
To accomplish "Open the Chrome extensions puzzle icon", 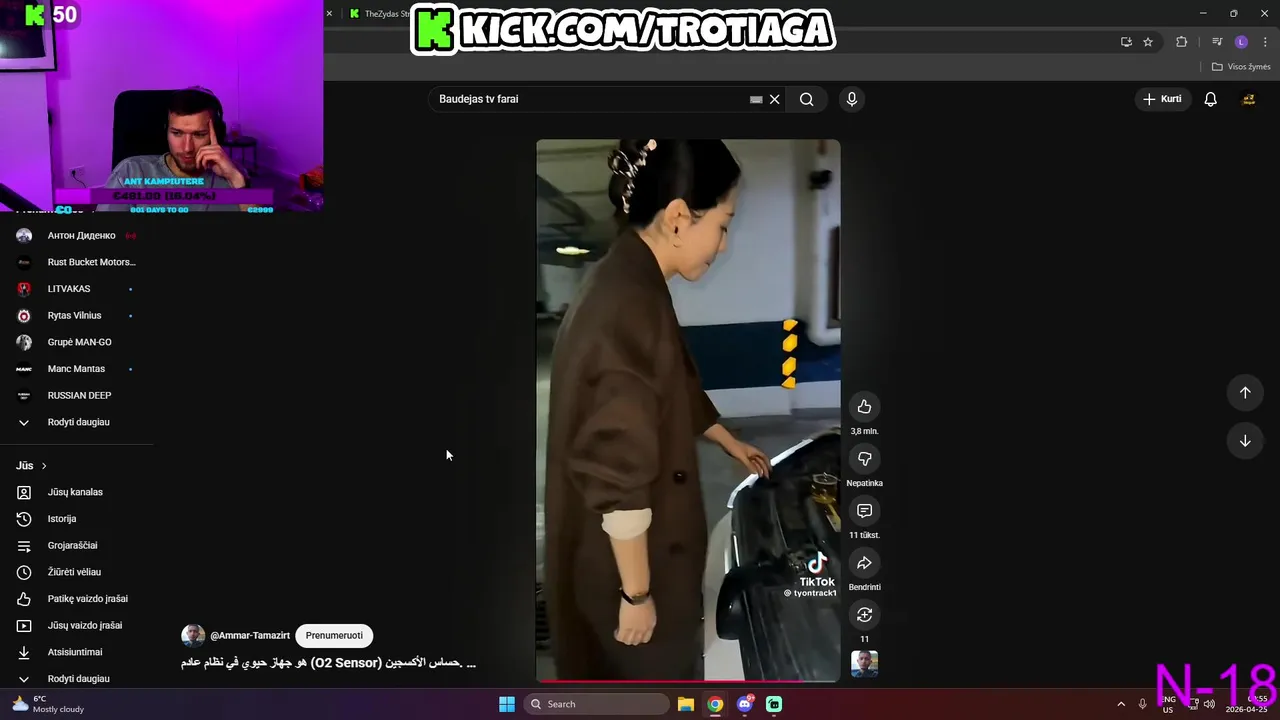I will [x=1181, y=42].
